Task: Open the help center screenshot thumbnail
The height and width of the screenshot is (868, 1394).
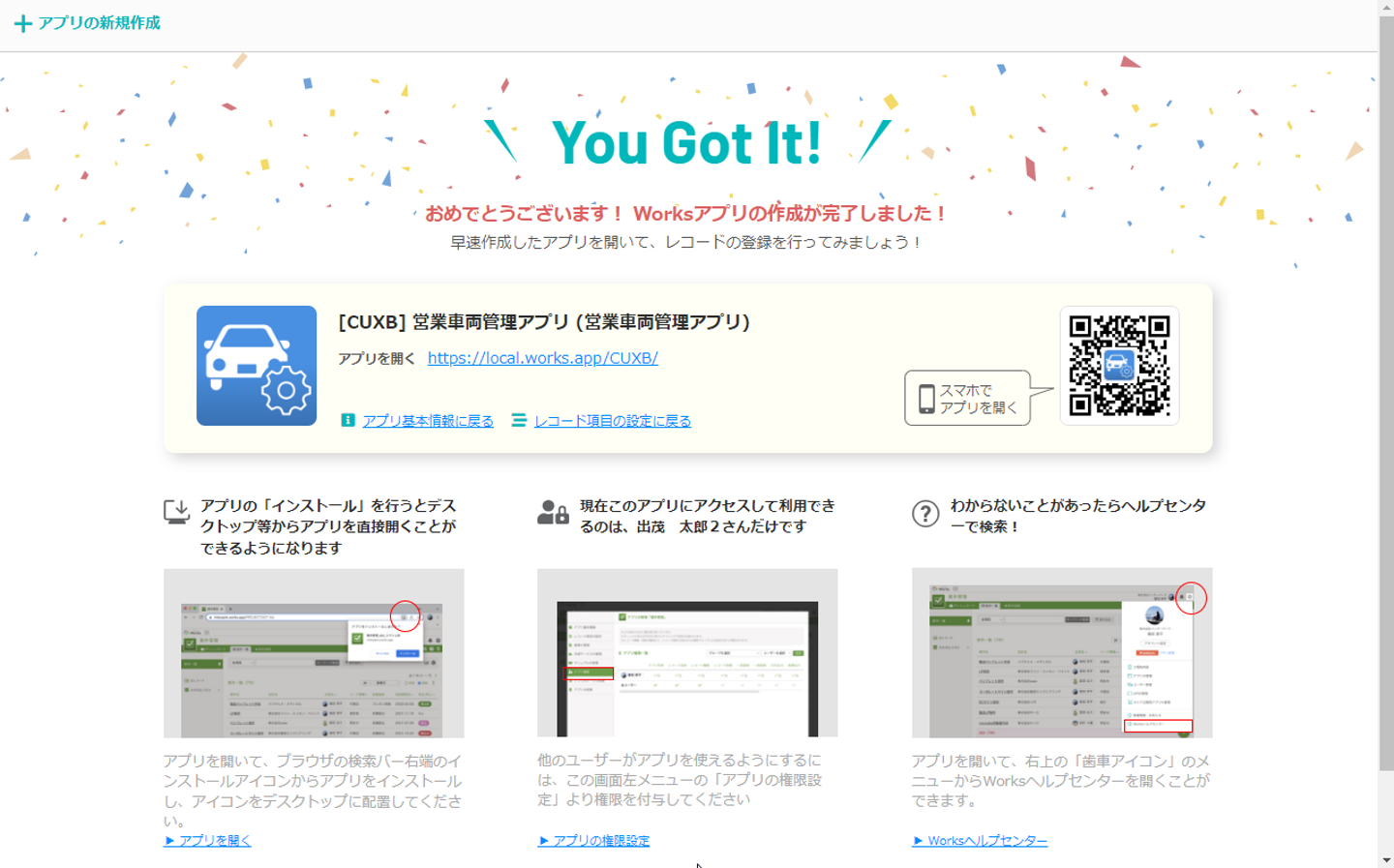Action: pyautogui.click(x=1062, y=653)
